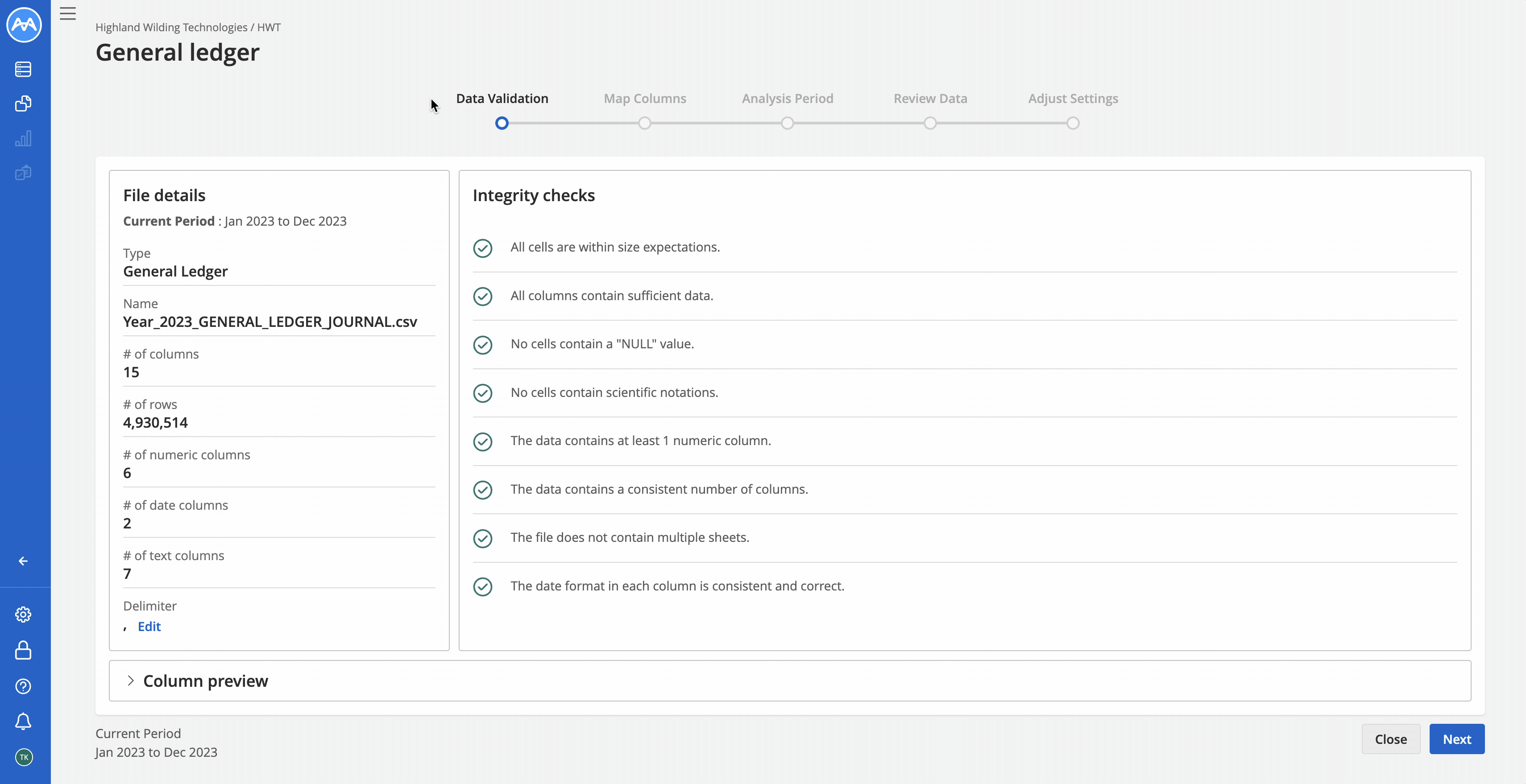Click the Data Validation step circle
1526x784 pixels.
[502, 123]
